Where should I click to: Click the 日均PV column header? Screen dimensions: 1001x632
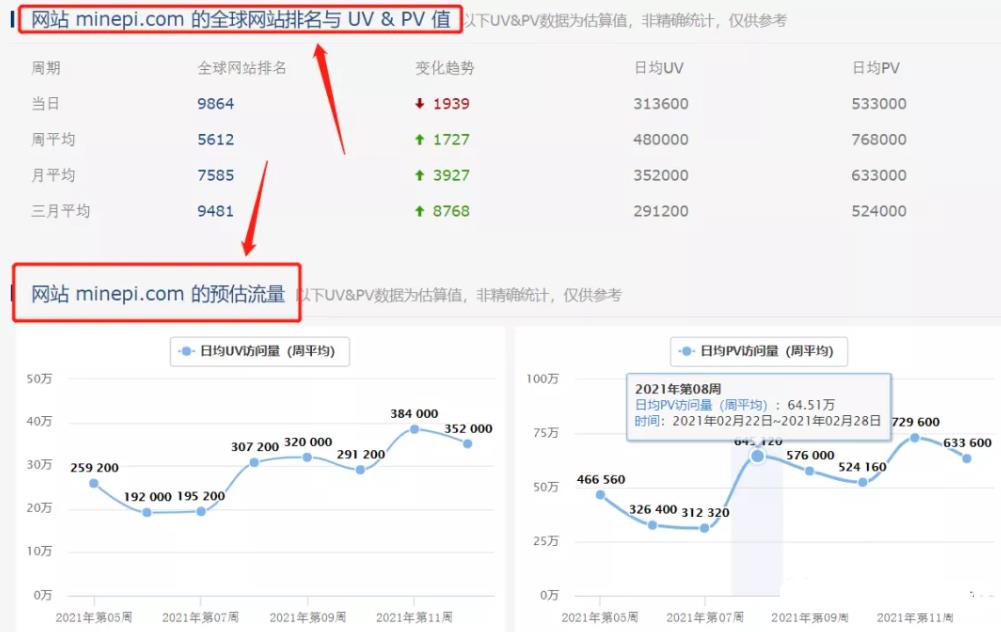(876, 68)
